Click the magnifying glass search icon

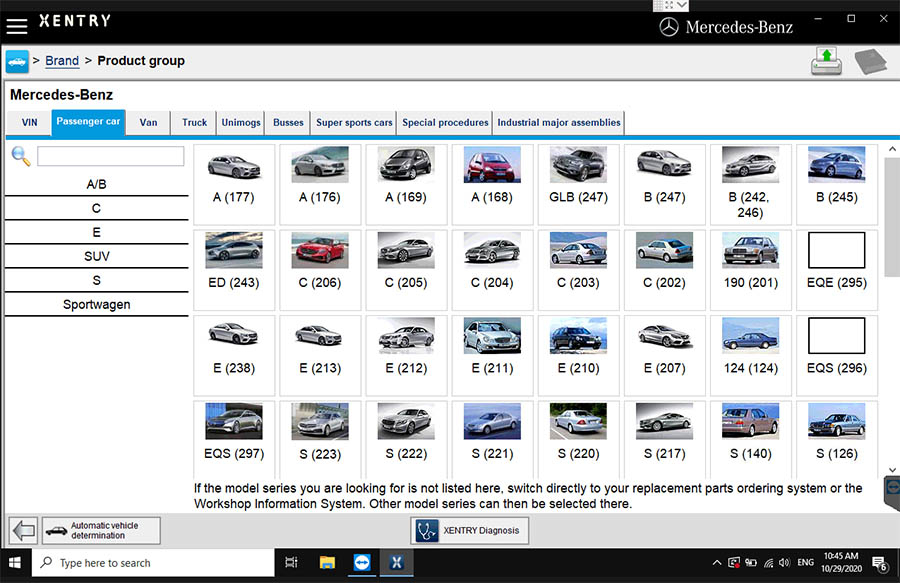tap(20, 156)
